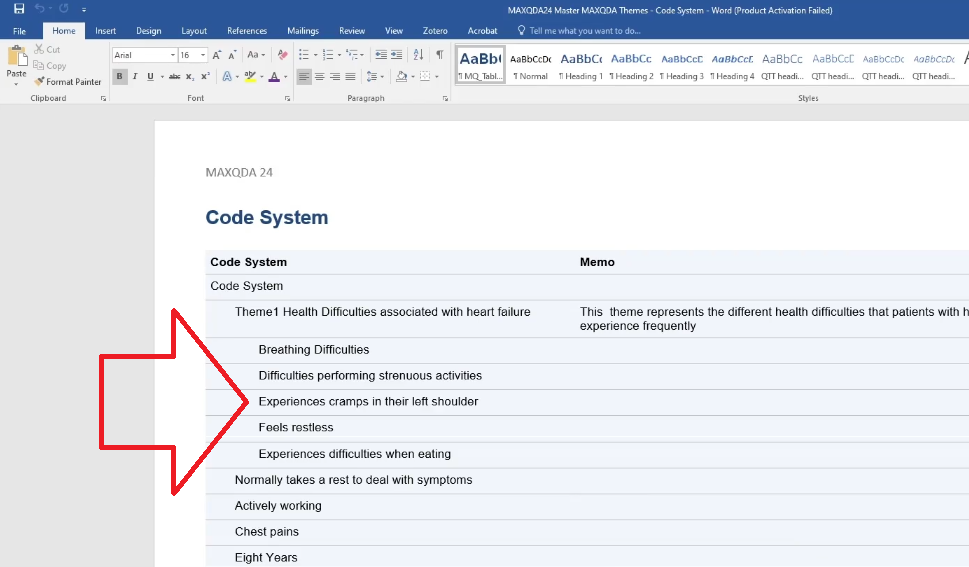
Task: Toggle Show/Hide paragraph marks
Action: pyautogui.click(x=439, y=55)
